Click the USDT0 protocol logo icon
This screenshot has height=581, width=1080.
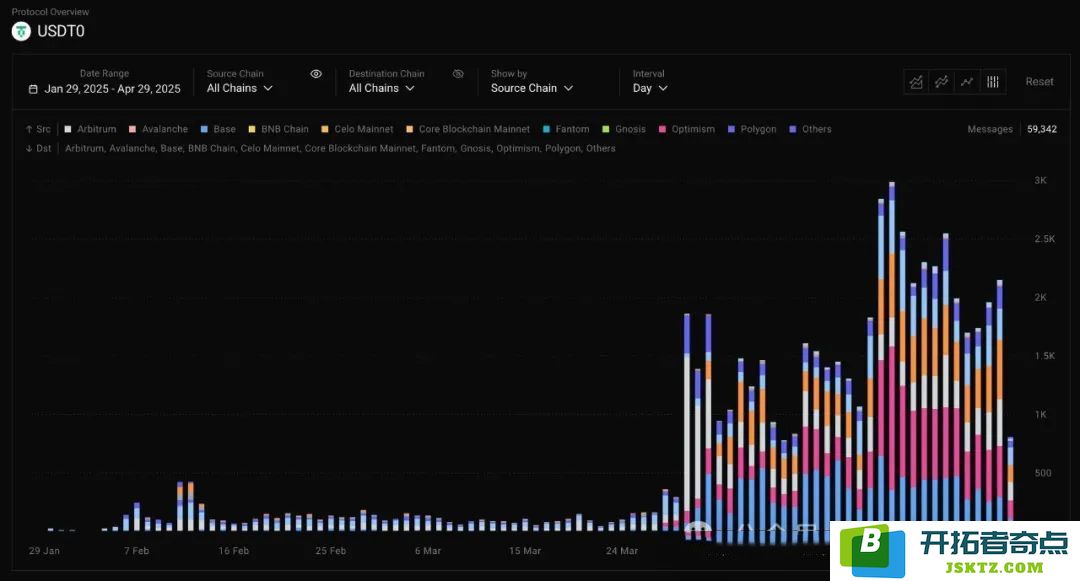(x=21, y=31)
